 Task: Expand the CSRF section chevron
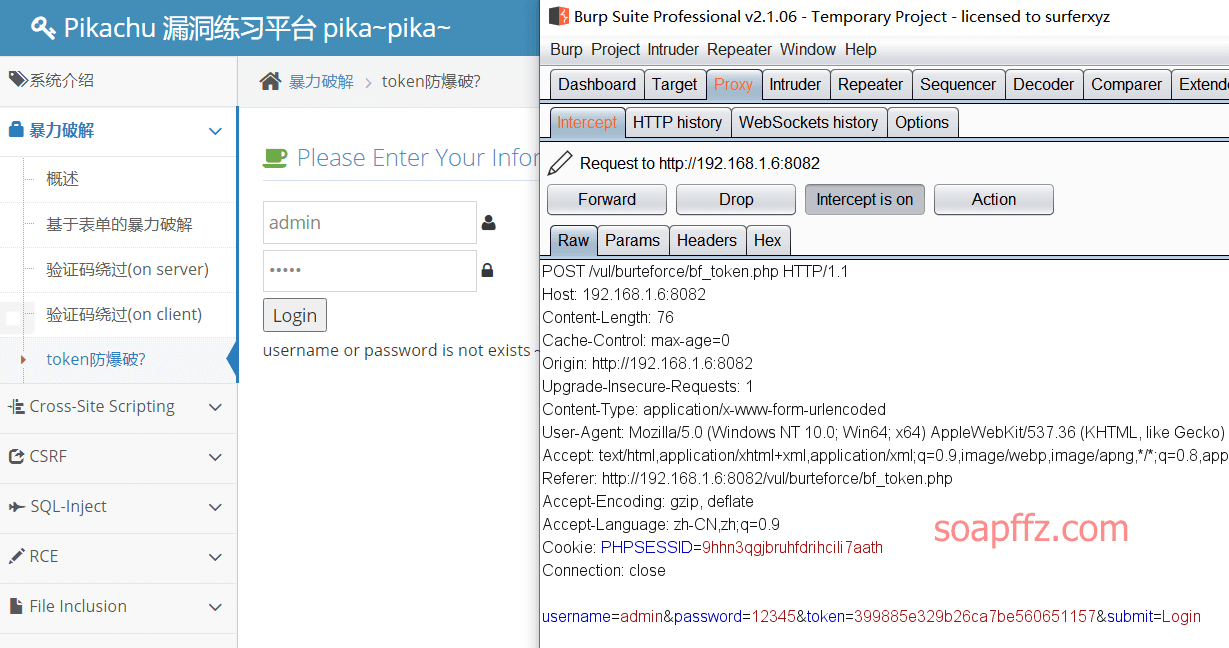pyautogui.click(x=215, y=457)
